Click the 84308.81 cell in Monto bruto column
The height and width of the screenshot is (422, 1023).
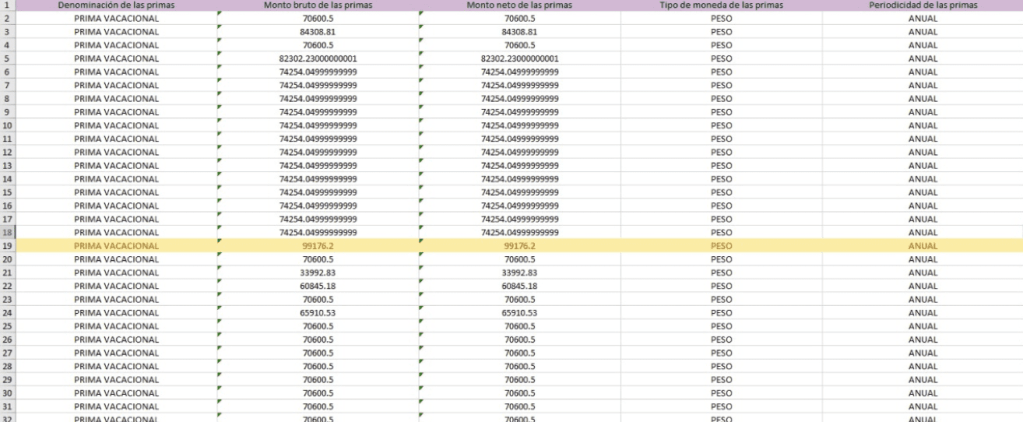(317, 32)
